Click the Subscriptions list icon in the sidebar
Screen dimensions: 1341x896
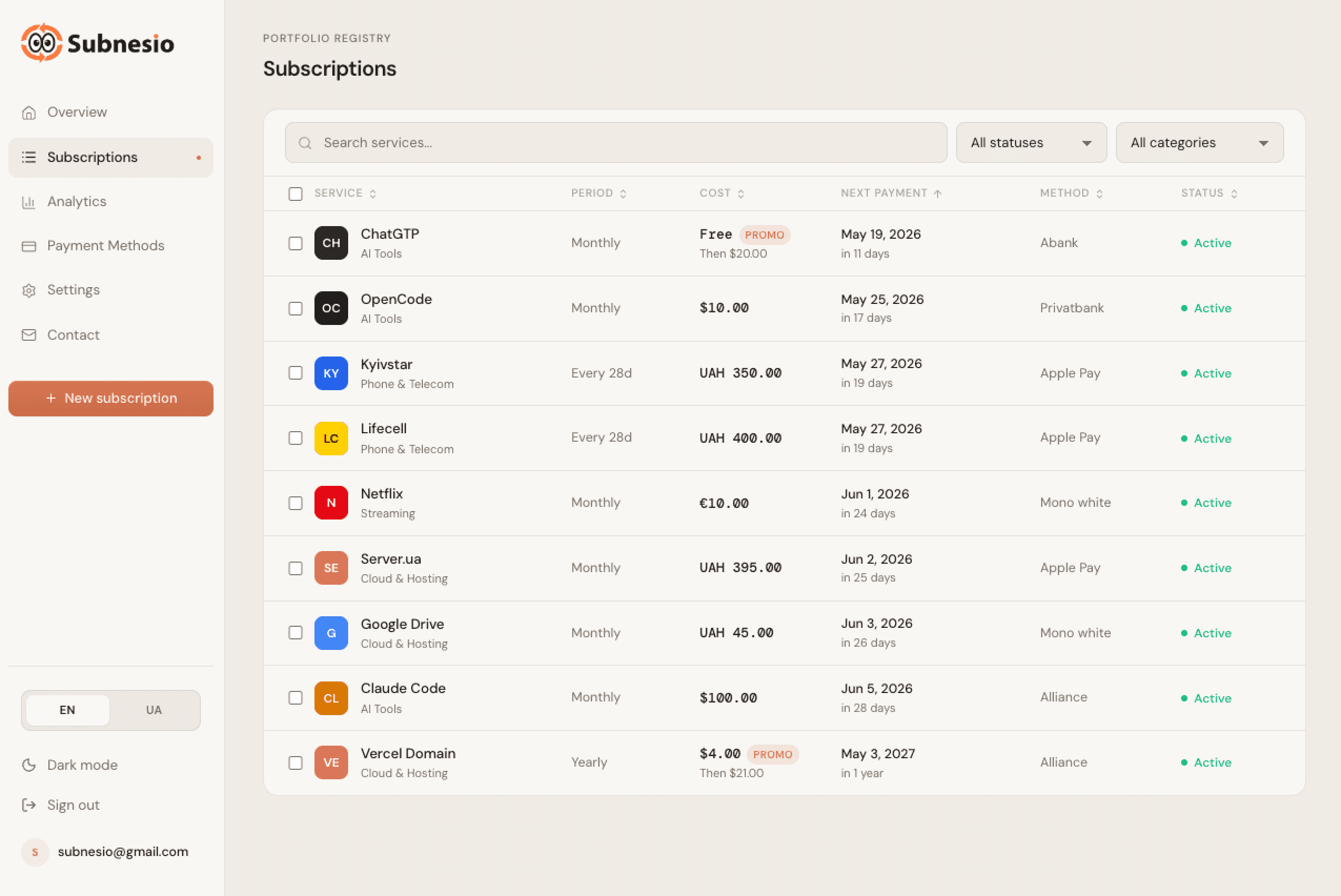28,157
